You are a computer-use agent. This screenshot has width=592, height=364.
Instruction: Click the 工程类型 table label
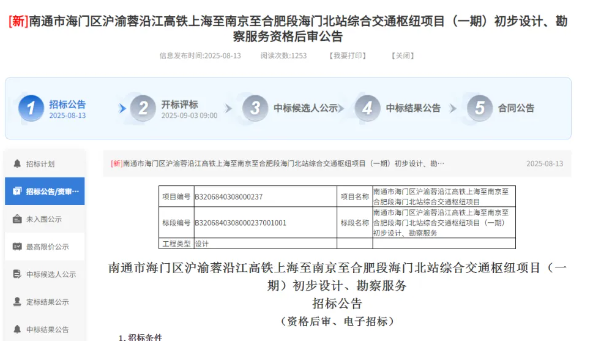click(x=176, y=244)
